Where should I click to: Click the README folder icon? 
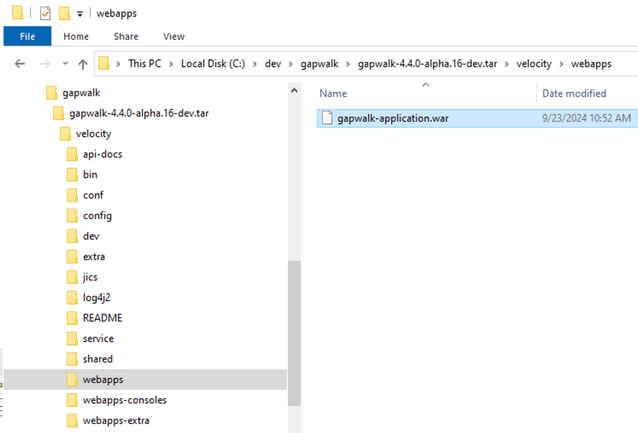pos(72,318)
